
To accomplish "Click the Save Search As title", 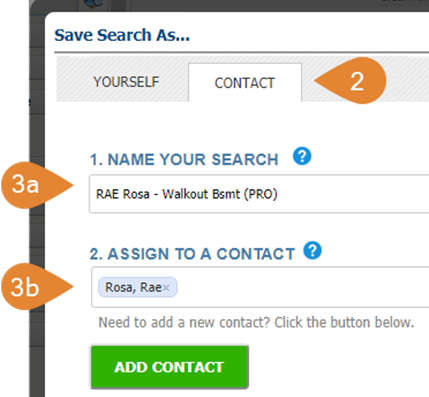I will (122, 35).
